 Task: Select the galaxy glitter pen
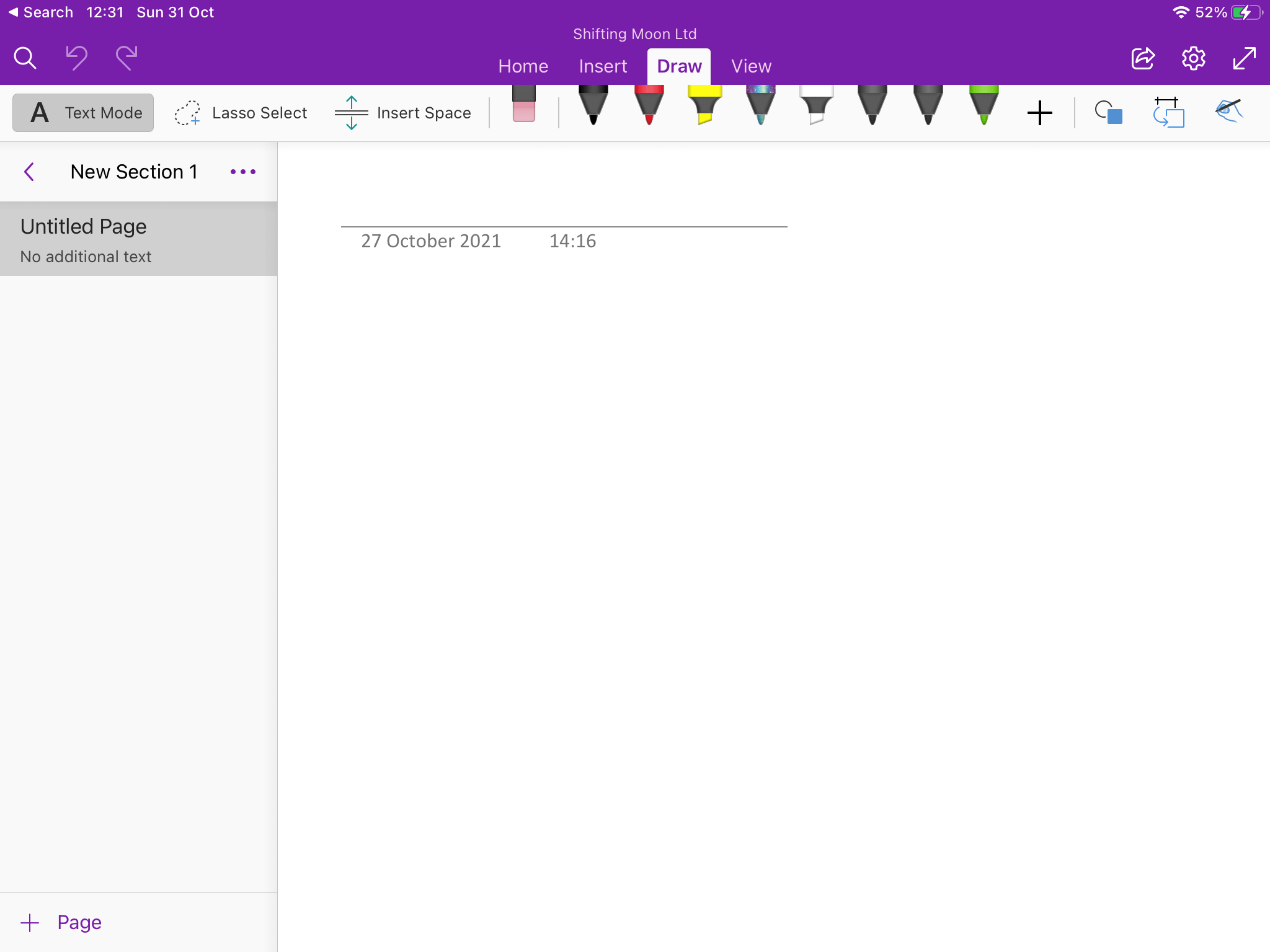761,105
